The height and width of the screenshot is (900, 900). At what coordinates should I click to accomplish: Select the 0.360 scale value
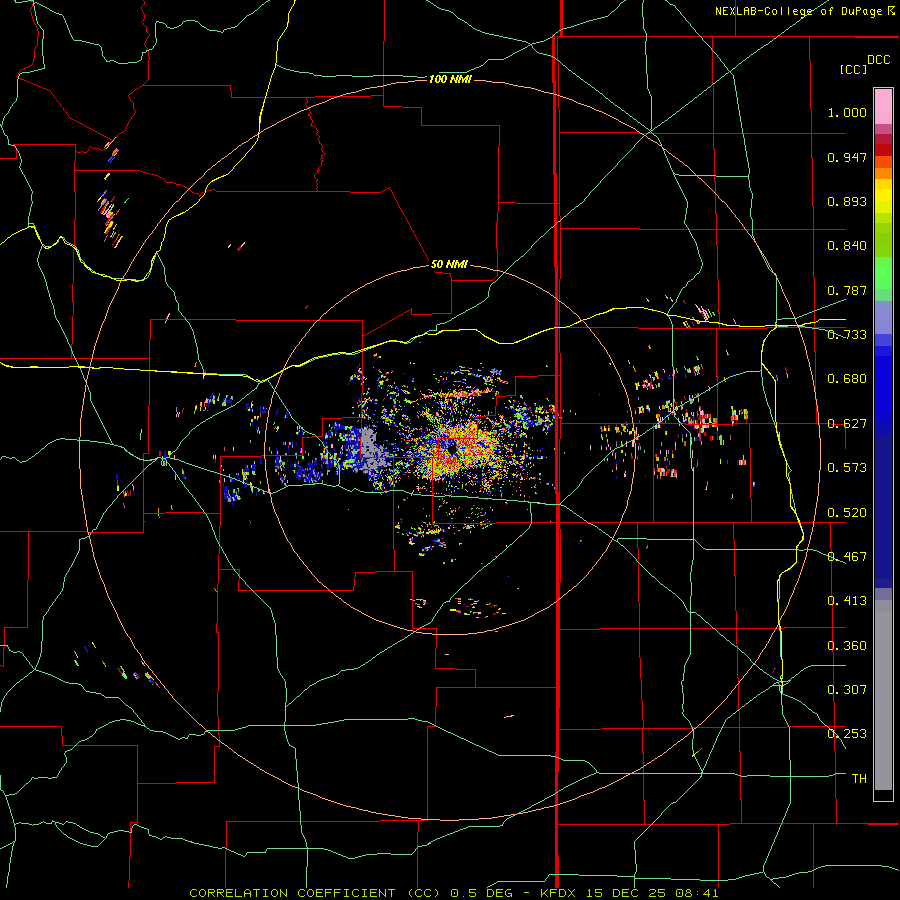click(847, 646)
